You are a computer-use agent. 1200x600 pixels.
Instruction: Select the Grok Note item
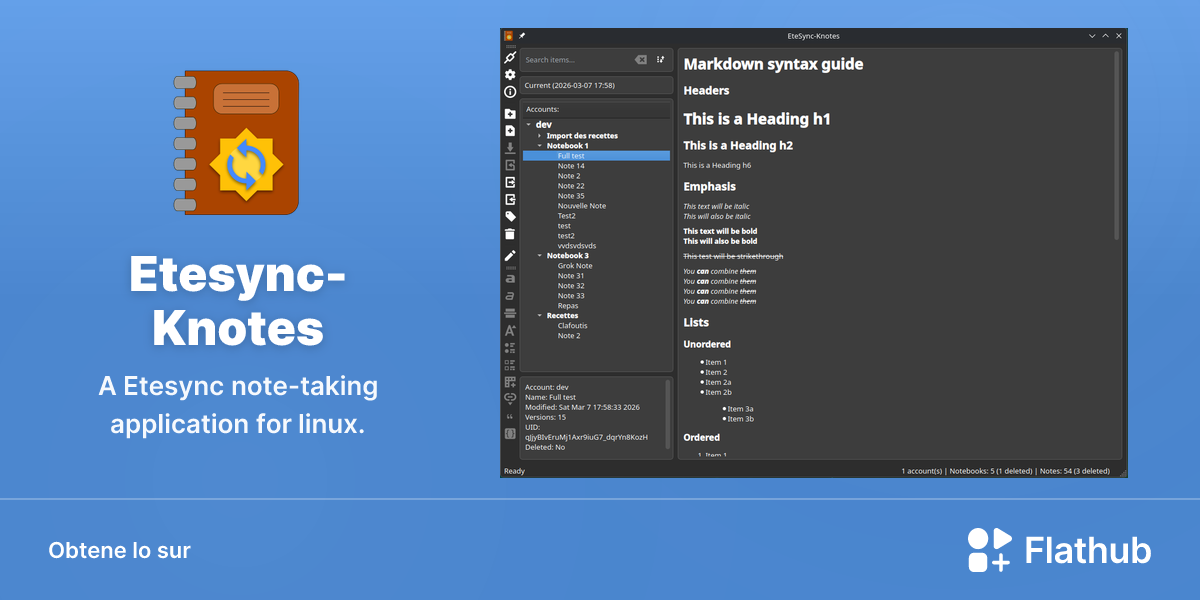click(x=575, y=266)
